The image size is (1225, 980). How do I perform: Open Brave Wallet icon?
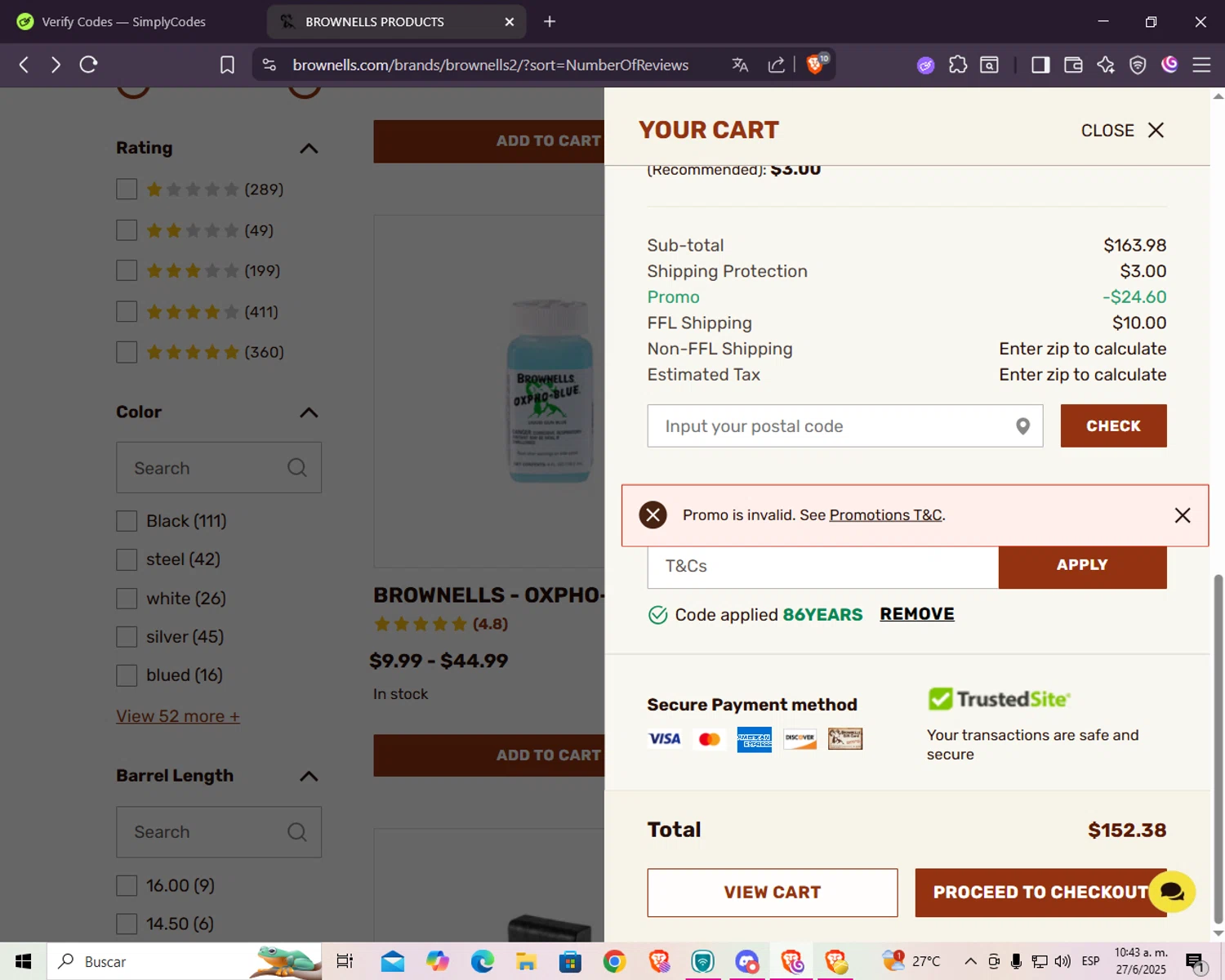click(x=1073, y=65)
